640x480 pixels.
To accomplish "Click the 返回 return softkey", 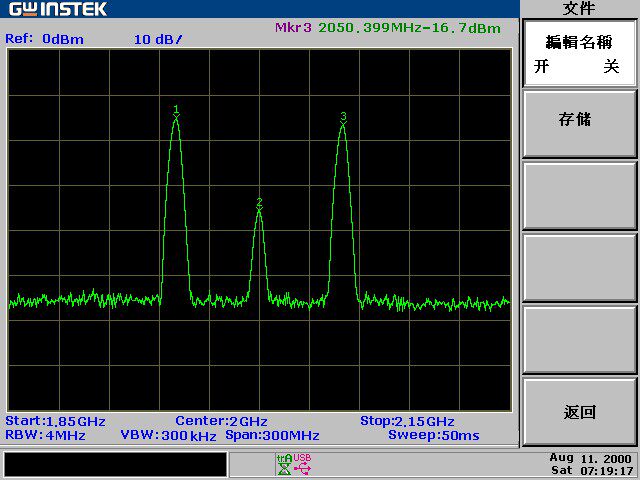I will [x=579, y=412].
